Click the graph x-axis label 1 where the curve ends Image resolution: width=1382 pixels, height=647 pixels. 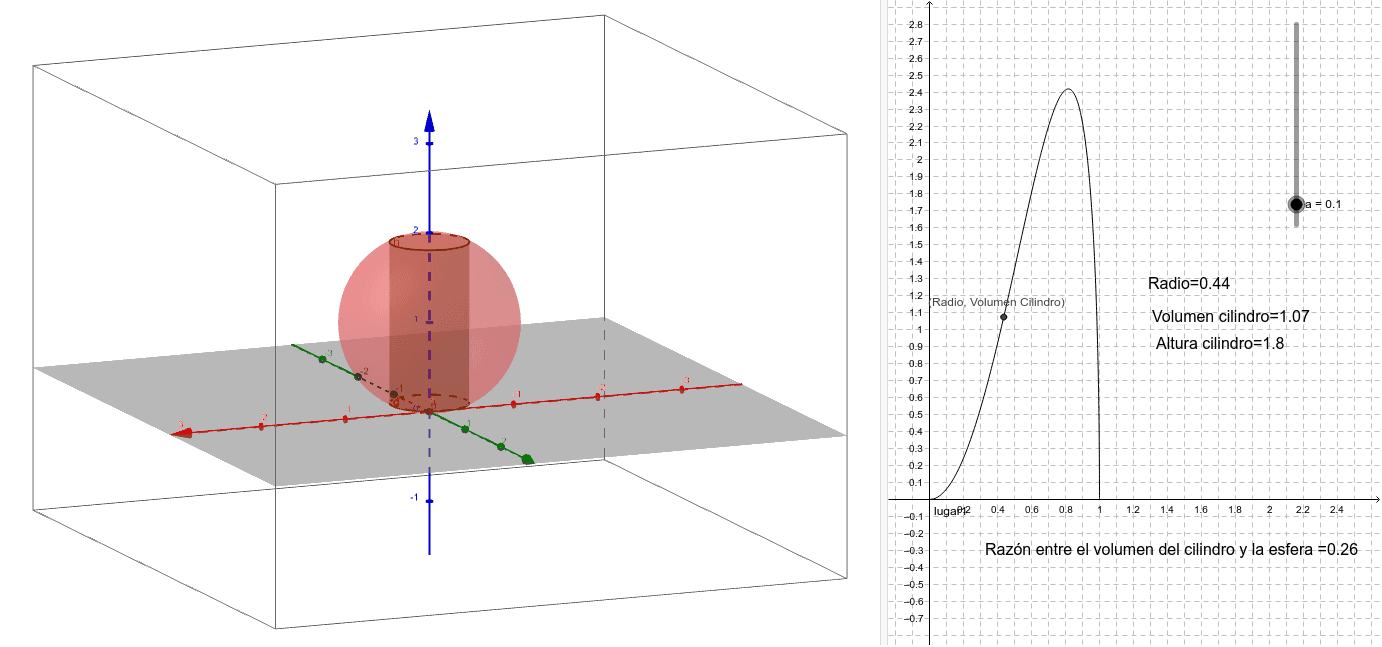click(x=1102, y=510)
